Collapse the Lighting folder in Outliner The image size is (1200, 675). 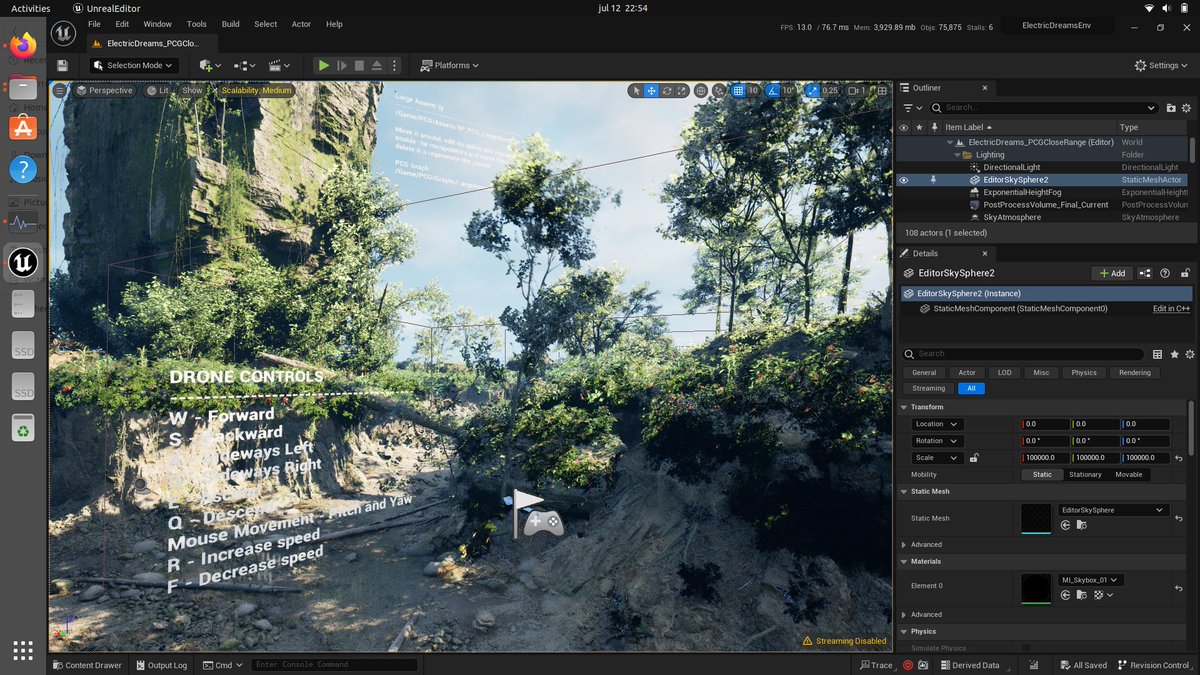pos(956,155)
